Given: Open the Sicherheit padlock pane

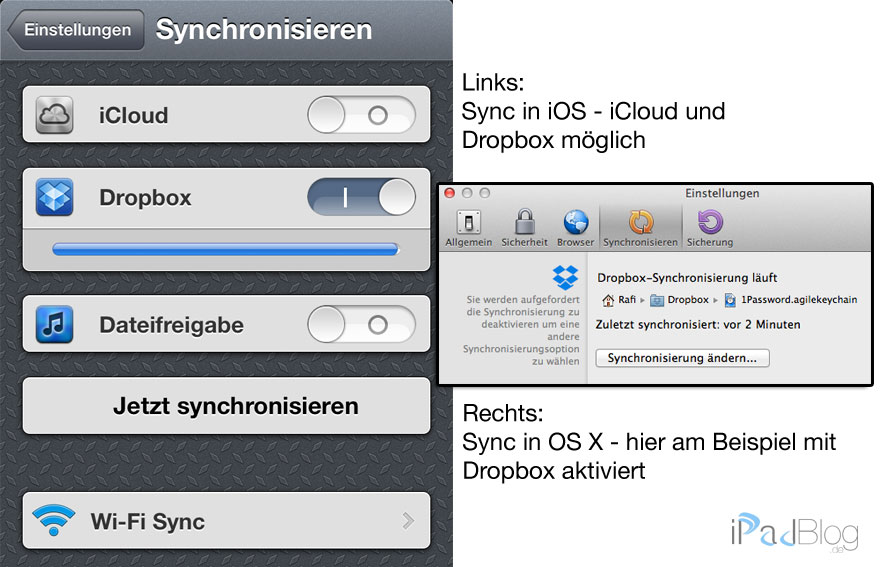Looking at the screenshot, I should pos(524,228).
